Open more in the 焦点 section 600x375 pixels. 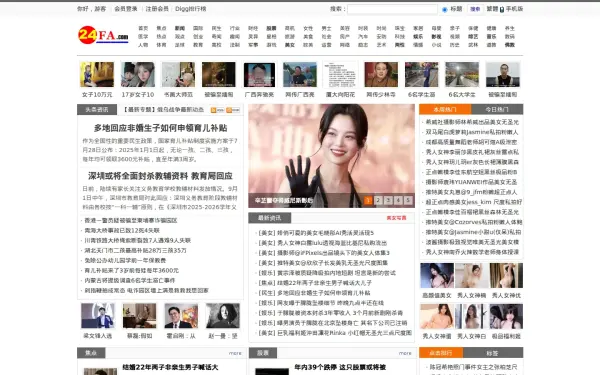tap(235, 353)
